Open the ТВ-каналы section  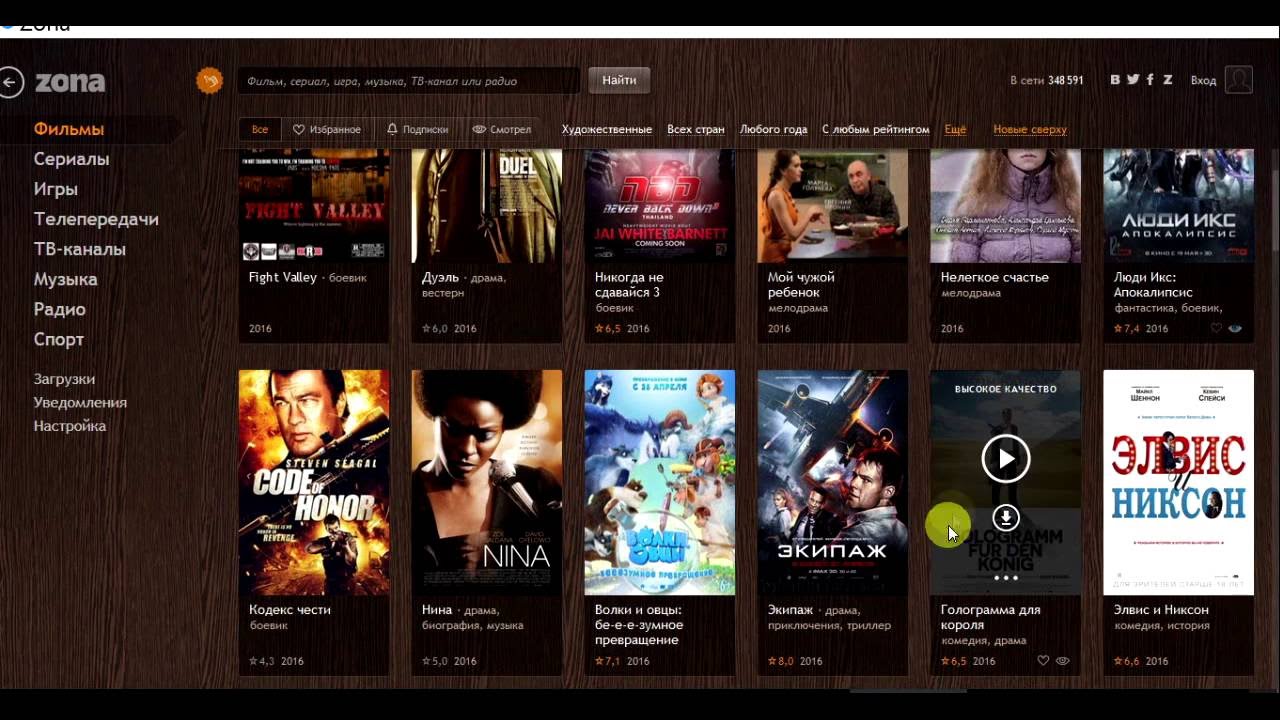coord(80,249)
